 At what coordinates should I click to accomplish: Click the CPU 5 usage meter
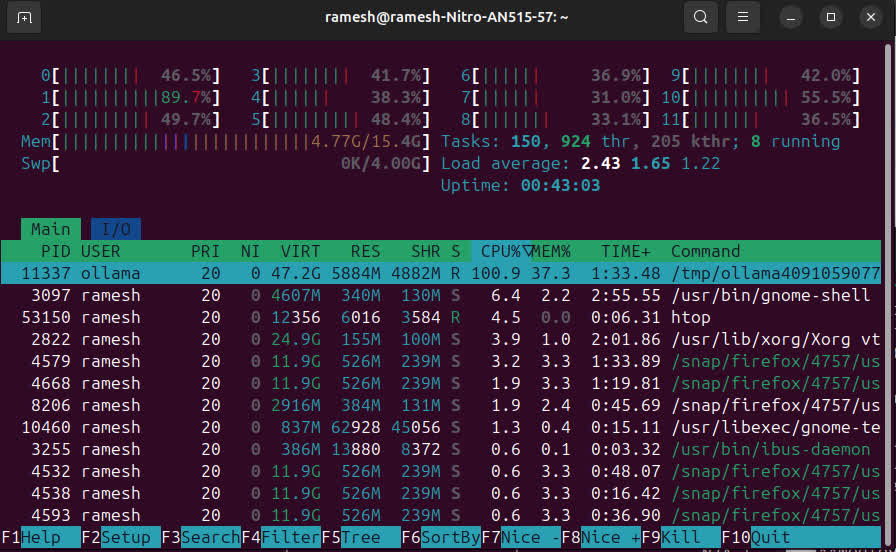click(x=341, y=119)
